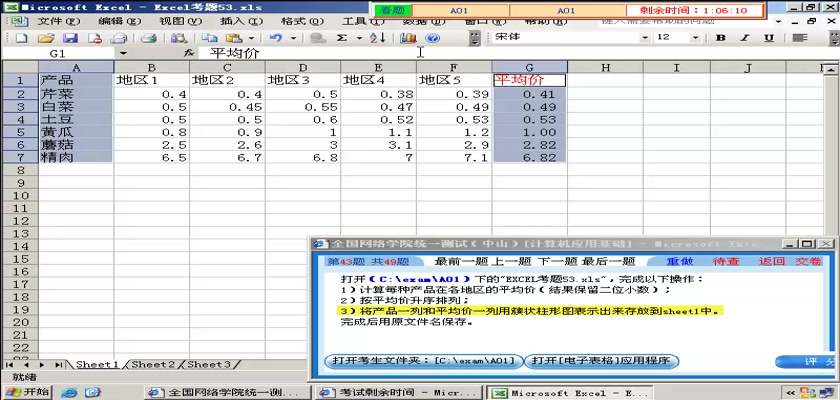The image size is (840, 400).
Task: Jump to 最前一题 (first question)
Action: coord(459,262)
